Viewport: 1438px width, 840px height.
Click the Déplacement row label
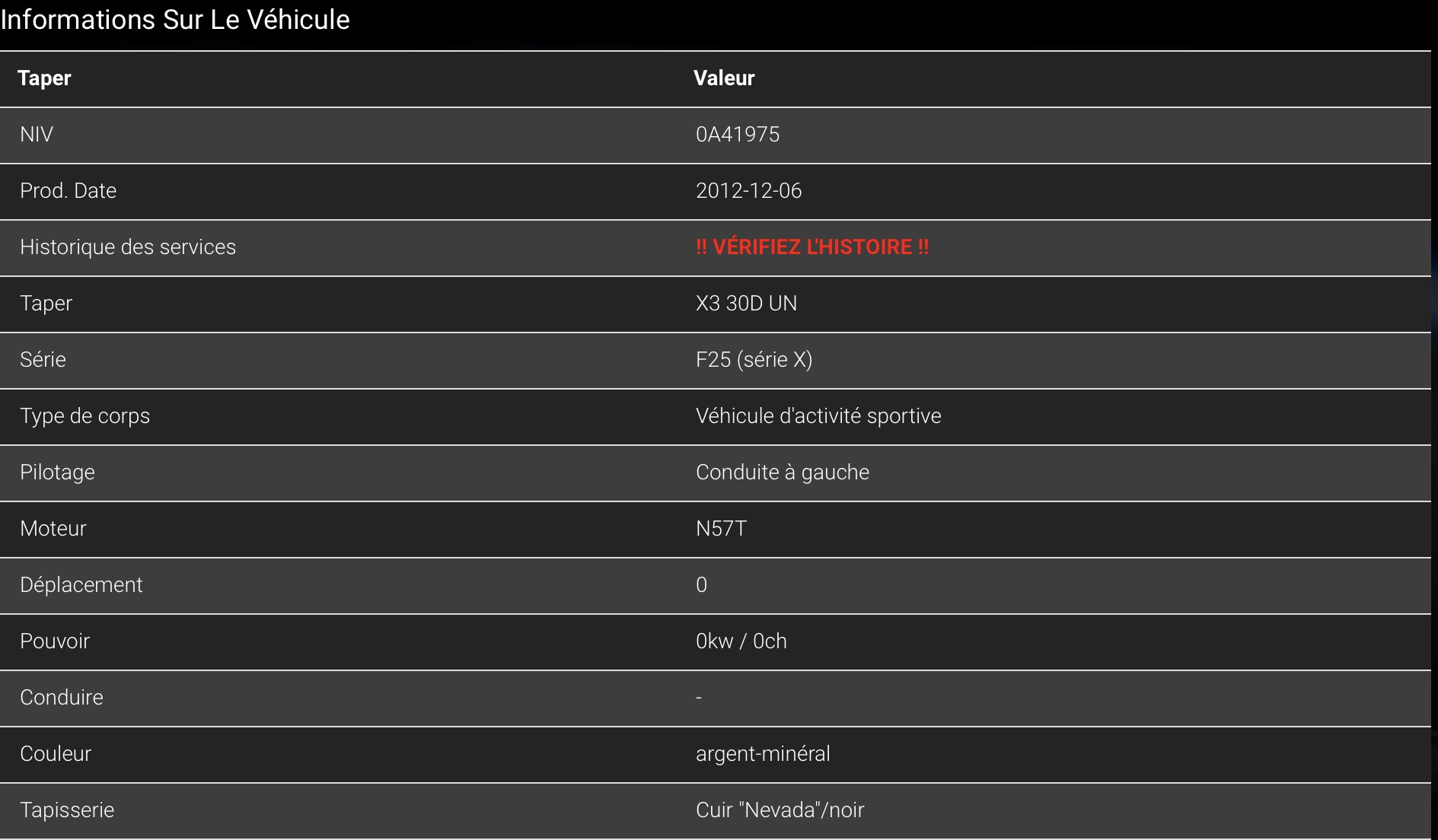[81, 585]
